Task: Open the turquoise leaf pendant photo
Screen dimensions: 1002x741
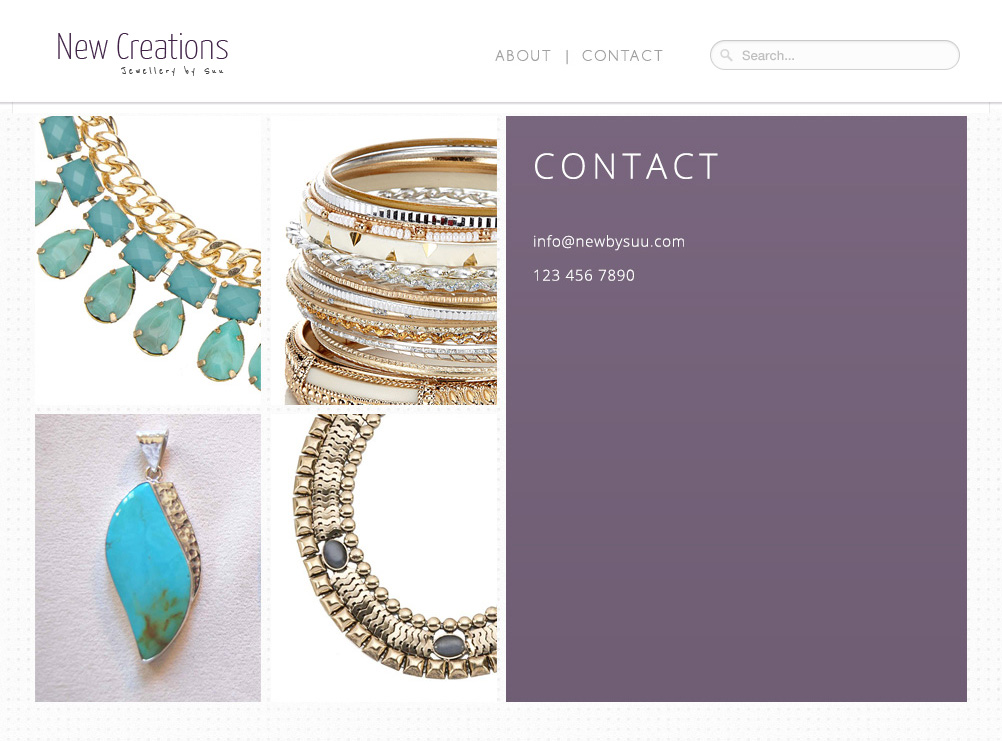Action: [x=148, y=558]
